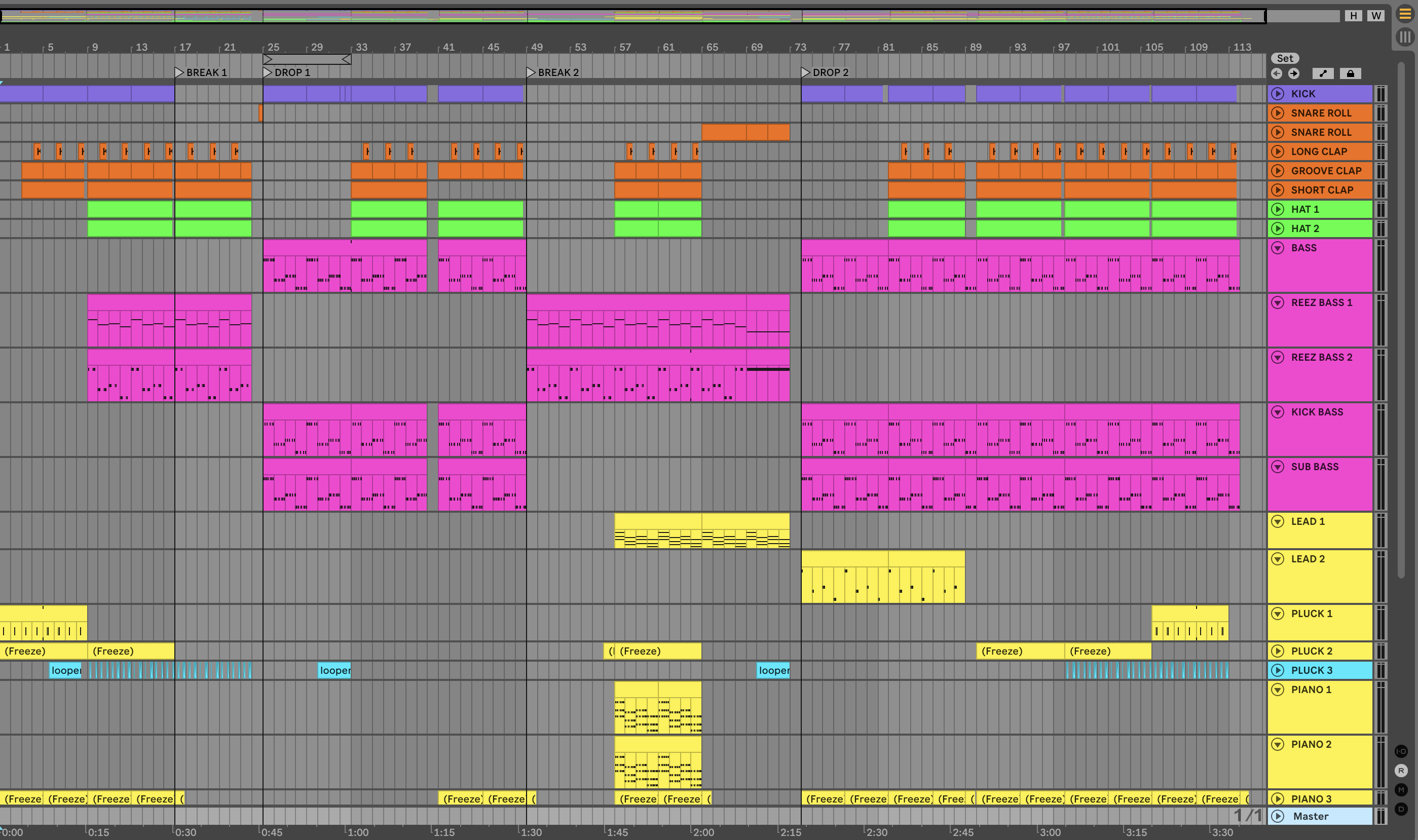1418x840 pixels.
Task: Toggle the mixer M show/hide button
Action: coord(1401,790)
